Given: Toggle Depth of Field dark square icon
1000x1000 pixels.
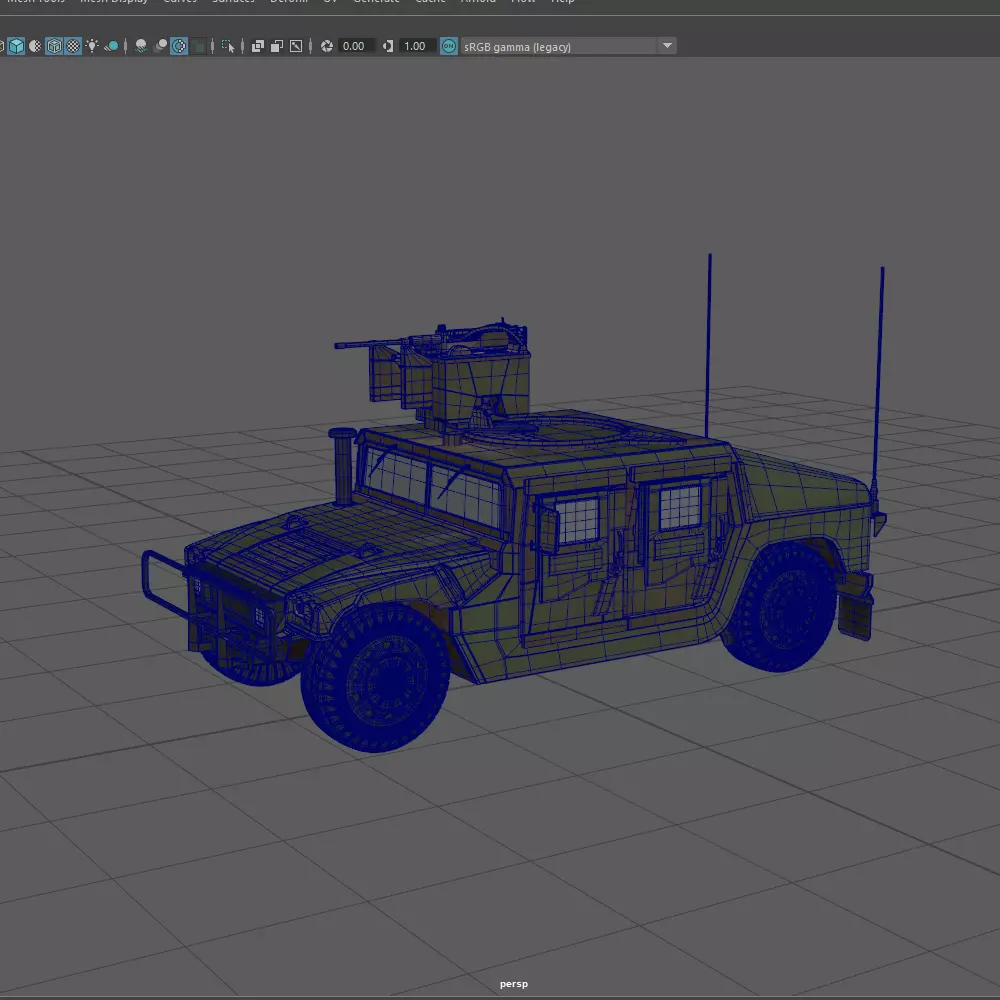Looking at the screenshot, I should (198, 46).
